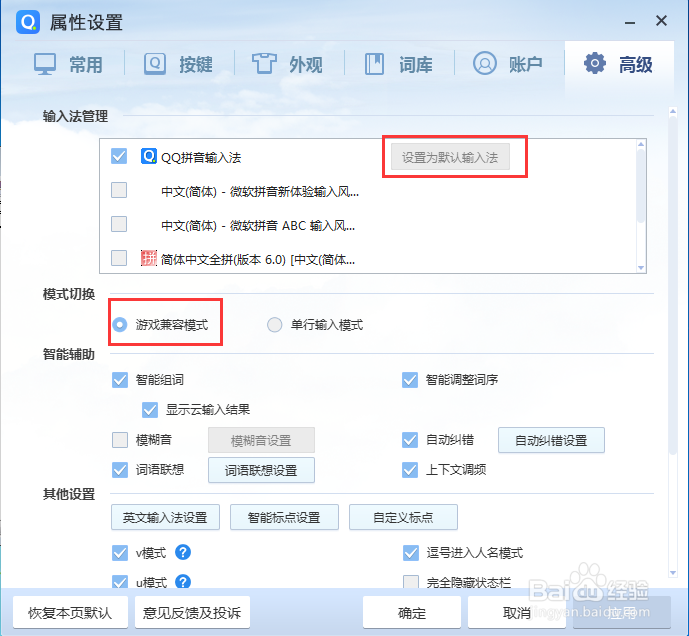689x636 pixels.
Task: Open 自动纠错设置 button
Action: (x=551, y=440)
